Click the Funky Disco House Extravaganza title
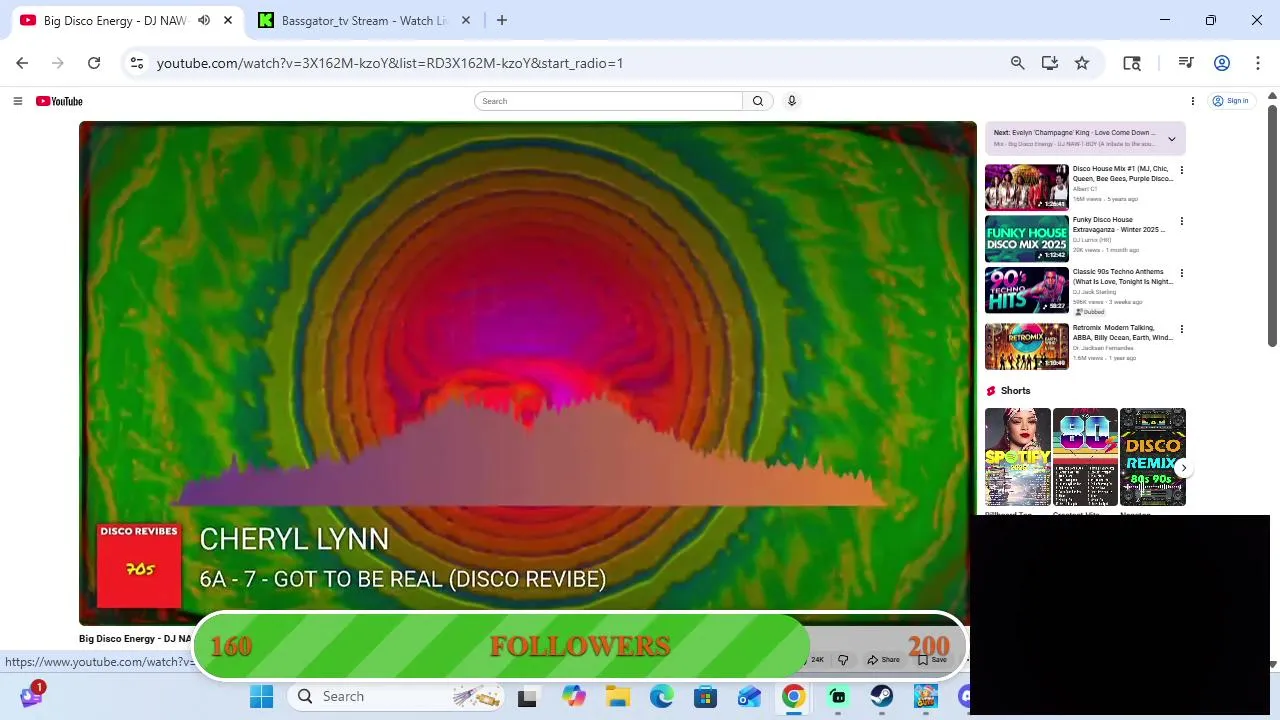The height and width of the screenshot is (720, 1280). tap(1120, 225)
